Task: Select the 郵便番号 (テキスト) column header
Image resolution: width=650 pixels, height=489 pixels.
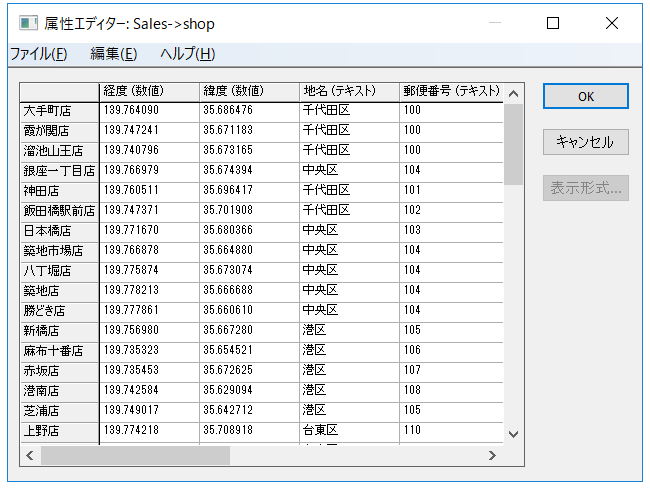Action: (x=451, y=92)
